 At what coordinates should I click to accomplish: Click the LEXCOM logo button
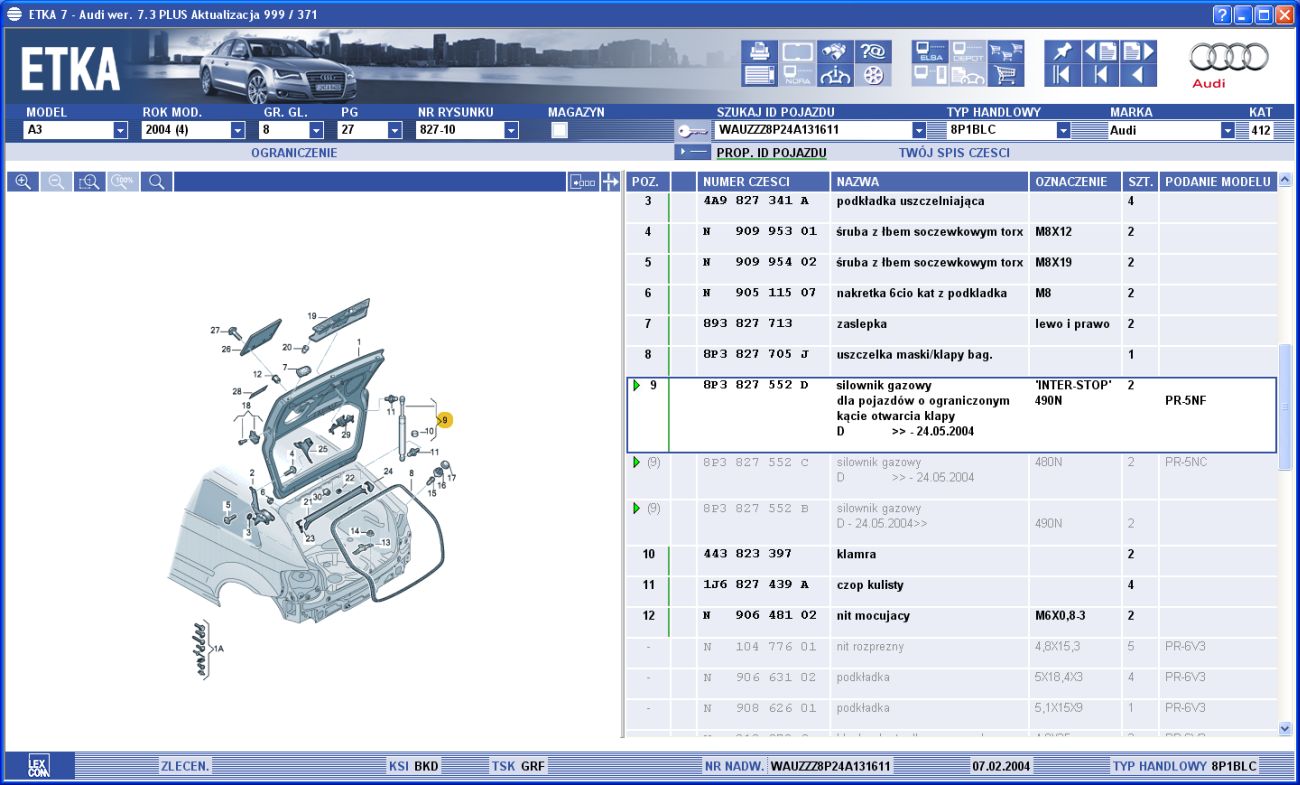click(40, 766)
